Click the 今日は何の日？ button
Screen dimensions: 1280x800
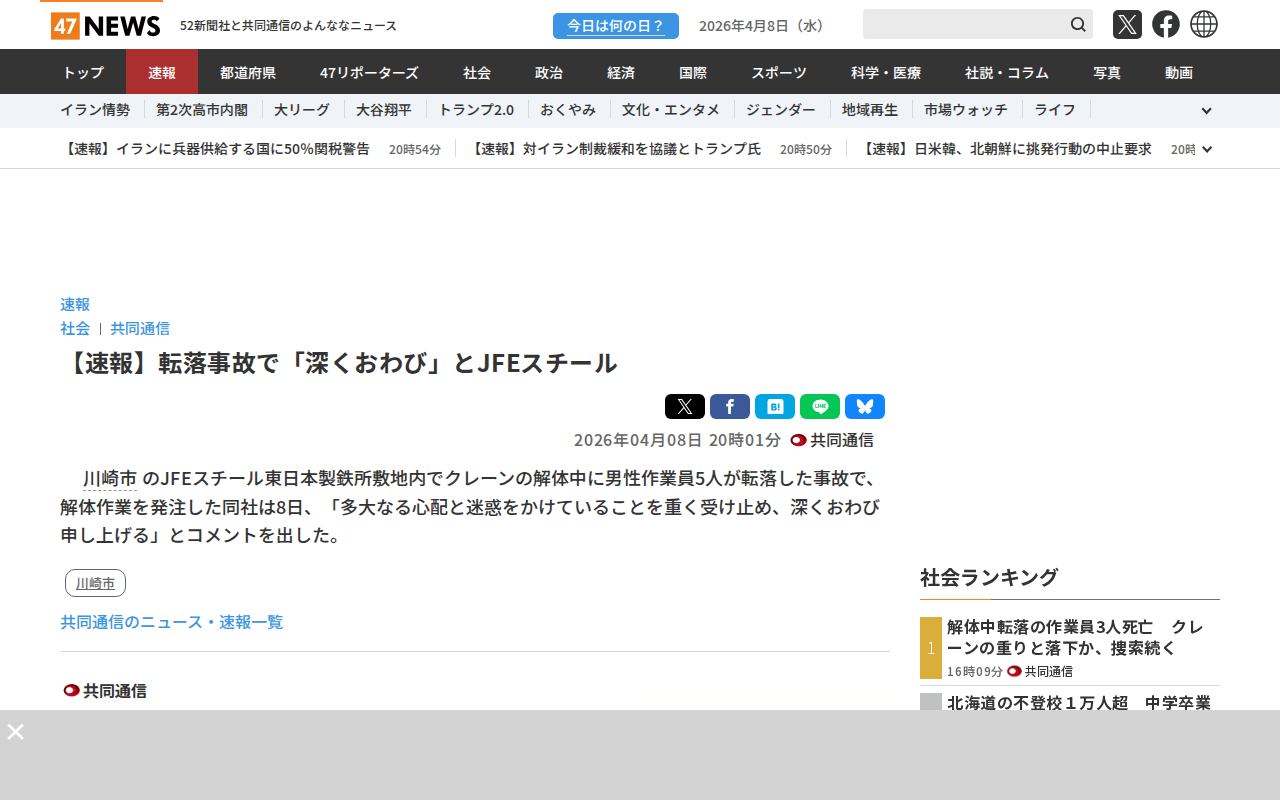pos(616,26)
